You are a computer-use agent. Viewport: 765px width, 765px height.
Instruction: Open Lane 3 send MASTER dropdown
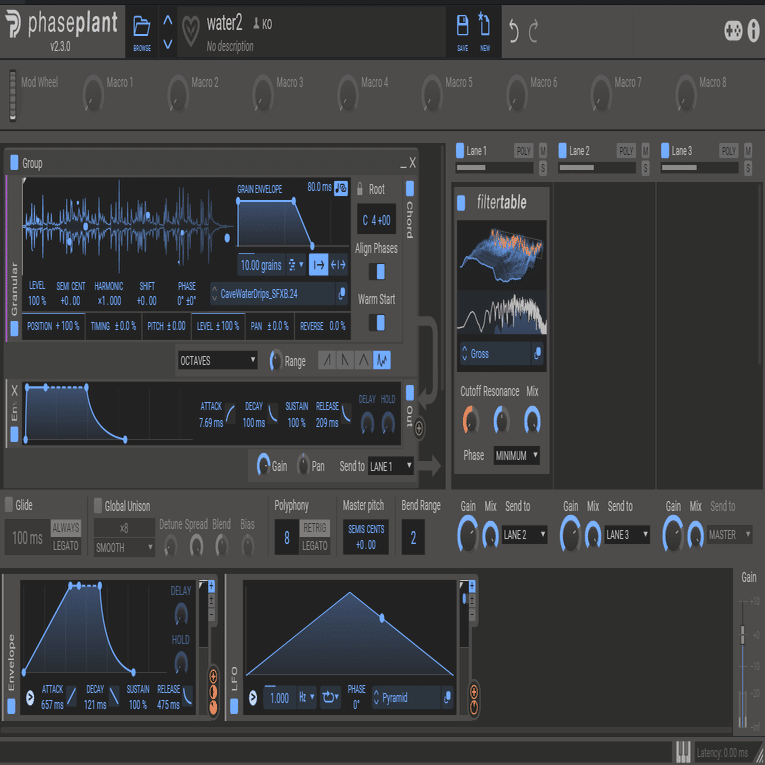point(730,535)
